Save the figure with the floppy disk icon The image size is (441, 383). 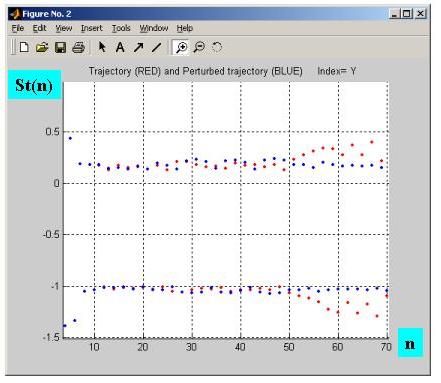(x=60, y=47)
